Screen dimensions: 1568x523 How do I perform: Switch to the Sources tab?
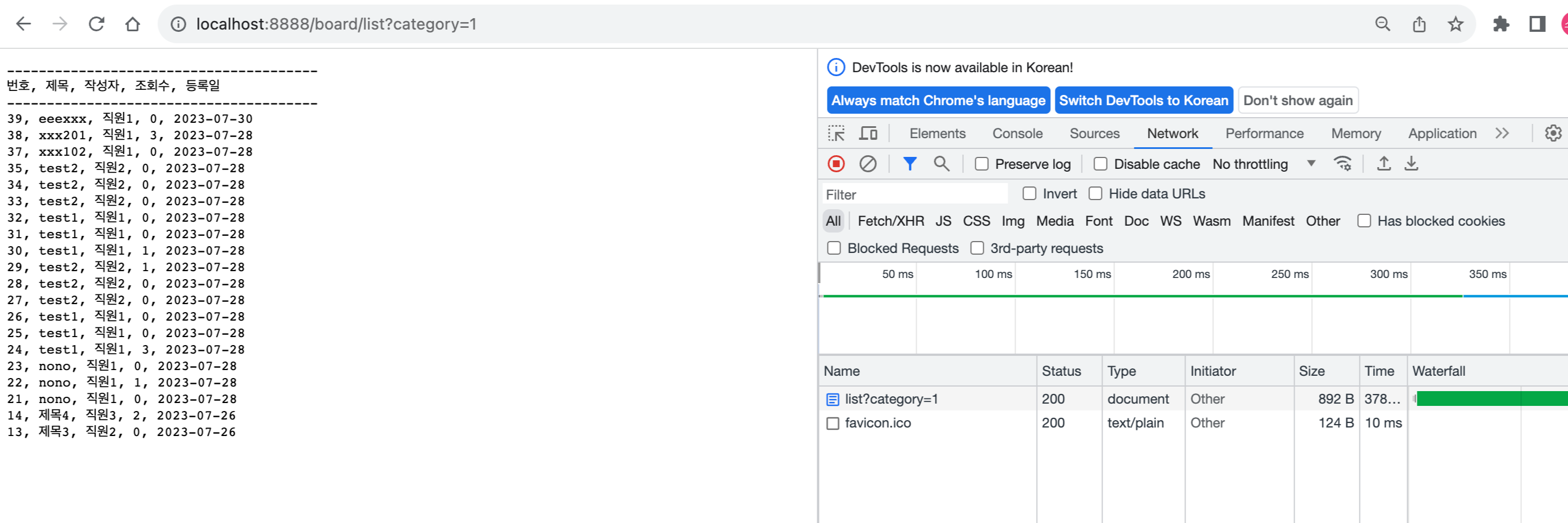pos(1095,134)
